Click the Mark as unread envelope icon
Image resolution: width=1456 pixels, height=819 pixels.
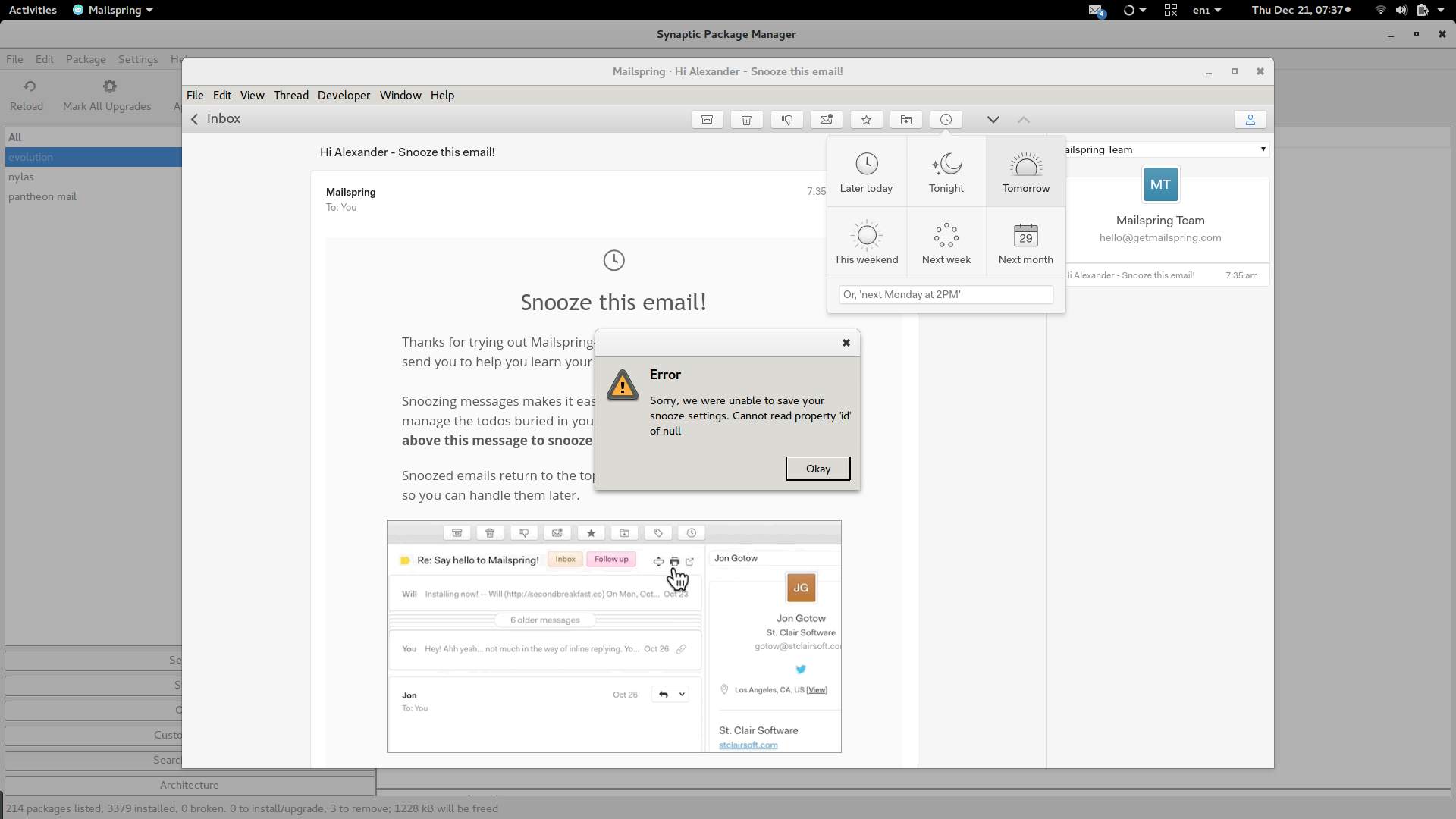827,120
